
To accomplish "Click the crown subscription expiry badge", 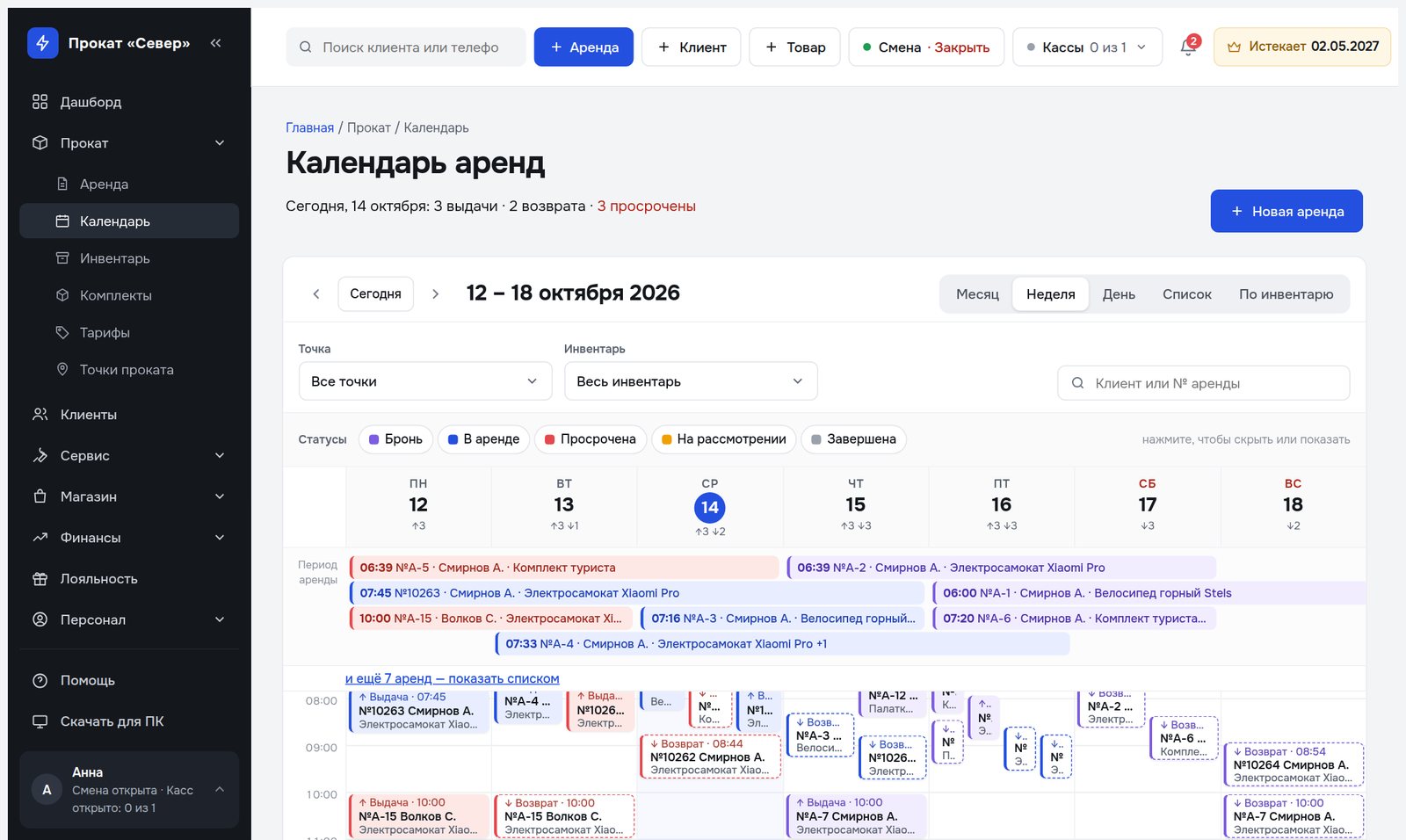I will 1302,47.
